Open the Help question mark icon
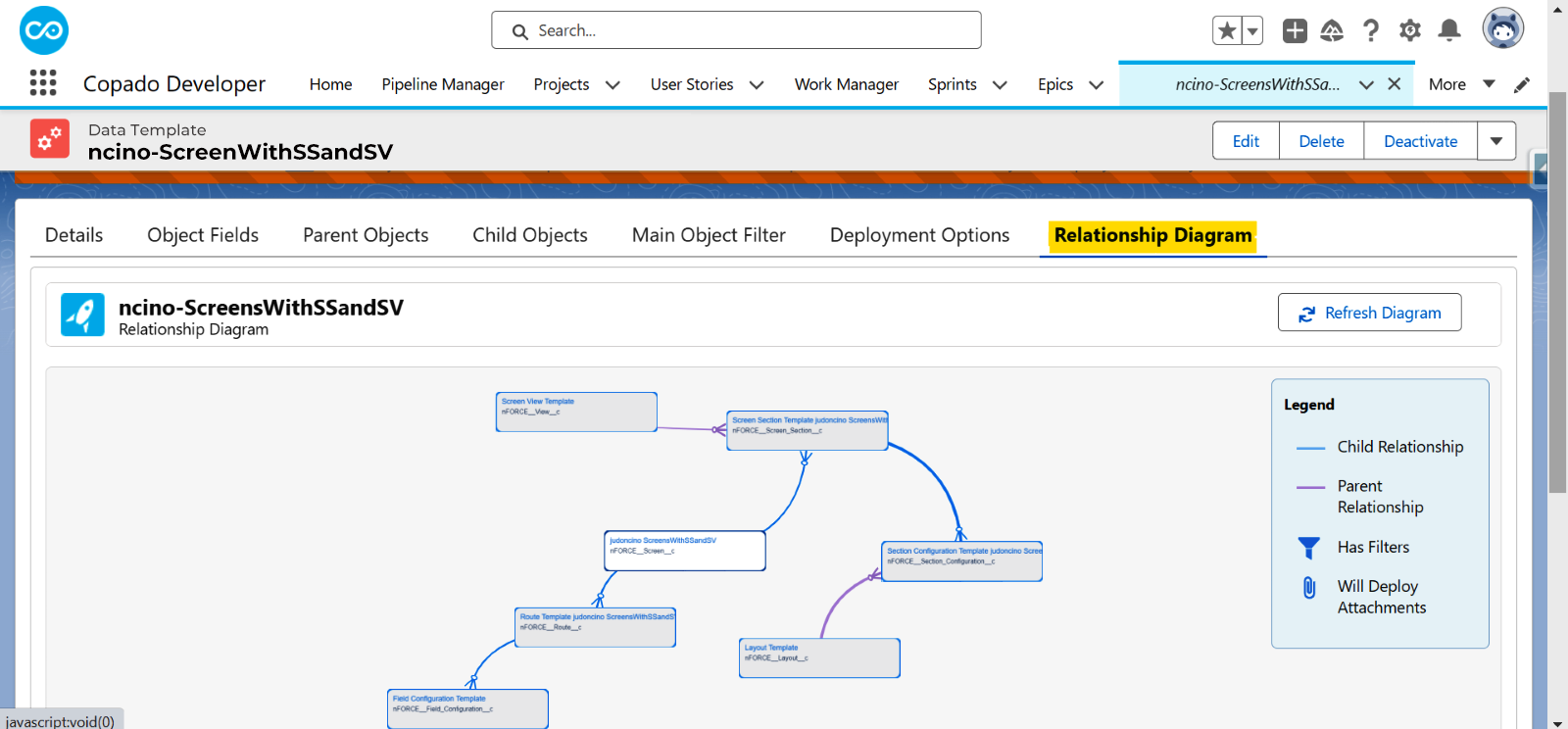This screenshot has height=729, width=1568. 1371,30
